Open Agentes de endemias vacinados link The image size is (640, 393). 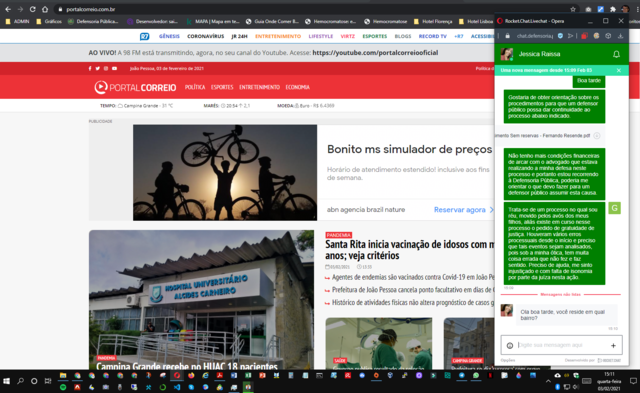(413, 278)
